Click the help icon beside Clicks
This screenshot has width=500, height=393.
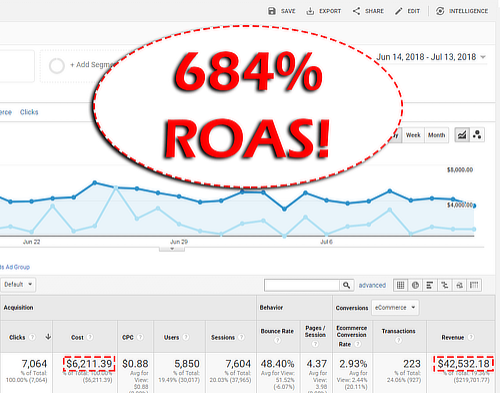point(32,337)
